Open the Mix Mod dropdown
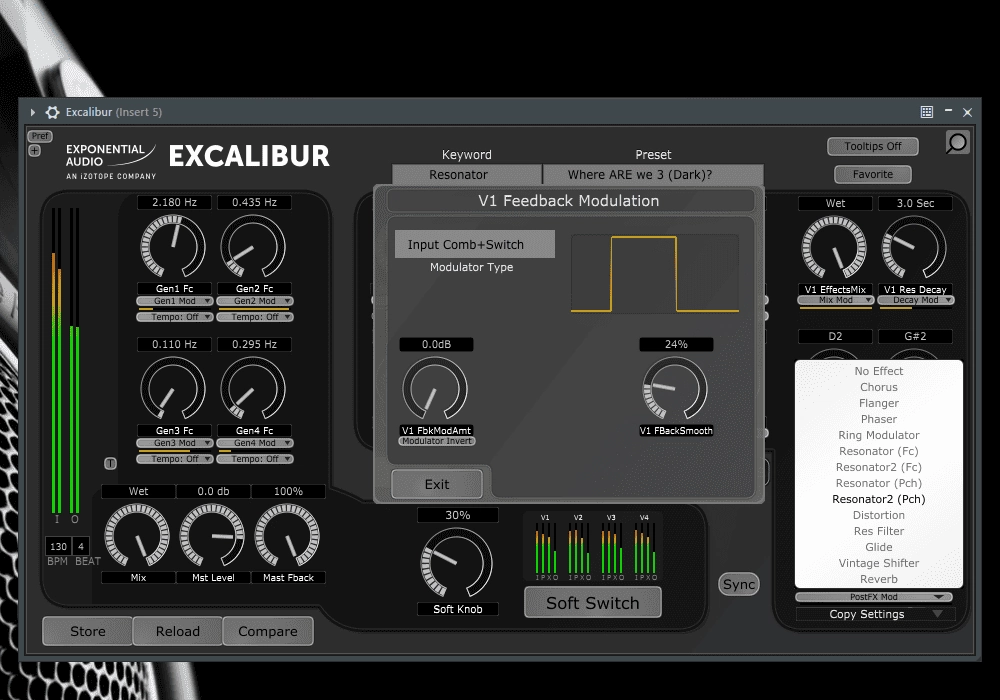Screen dimensions: 1000x700 (835, 300)
